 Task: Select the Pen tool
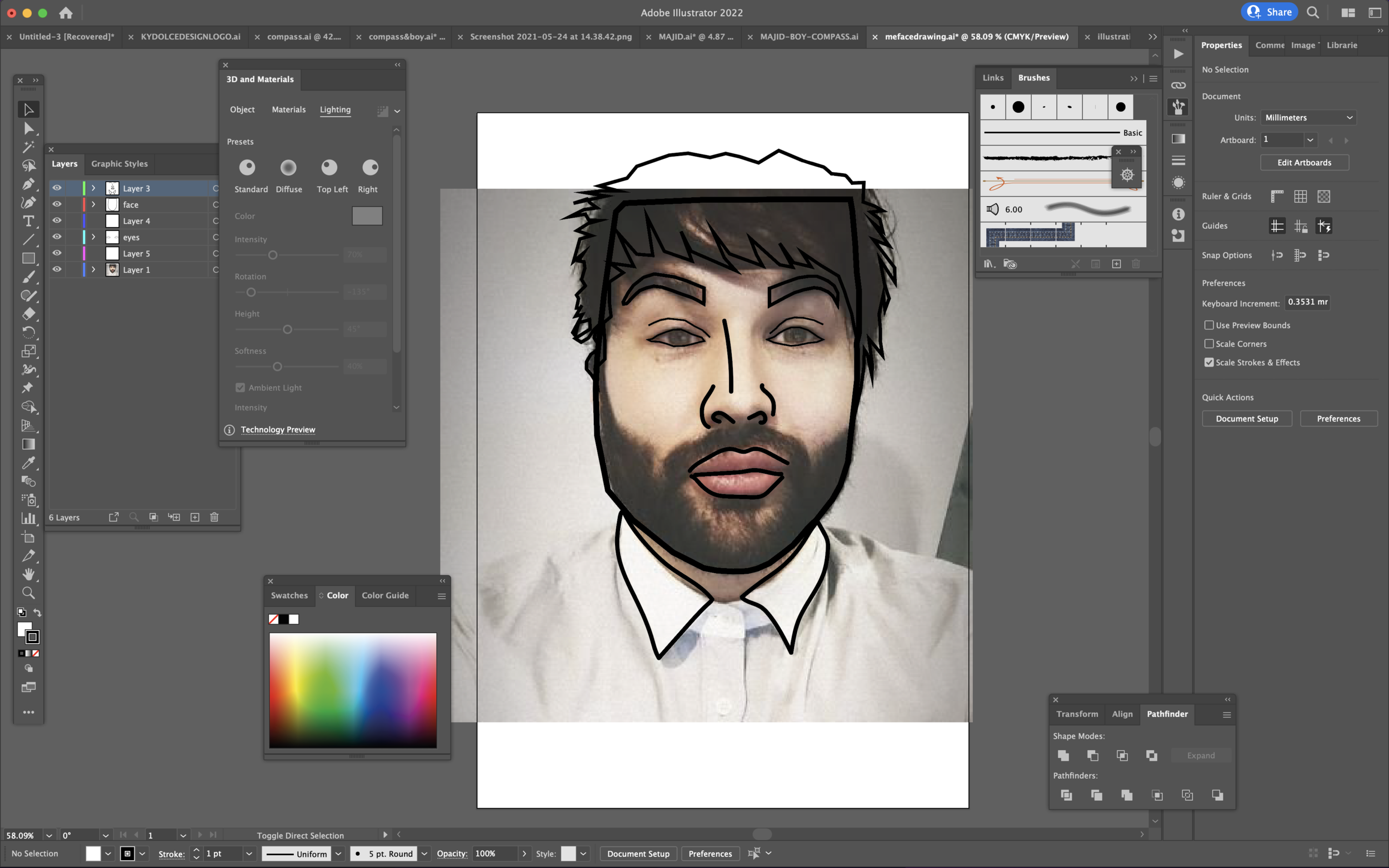(28, 184)
